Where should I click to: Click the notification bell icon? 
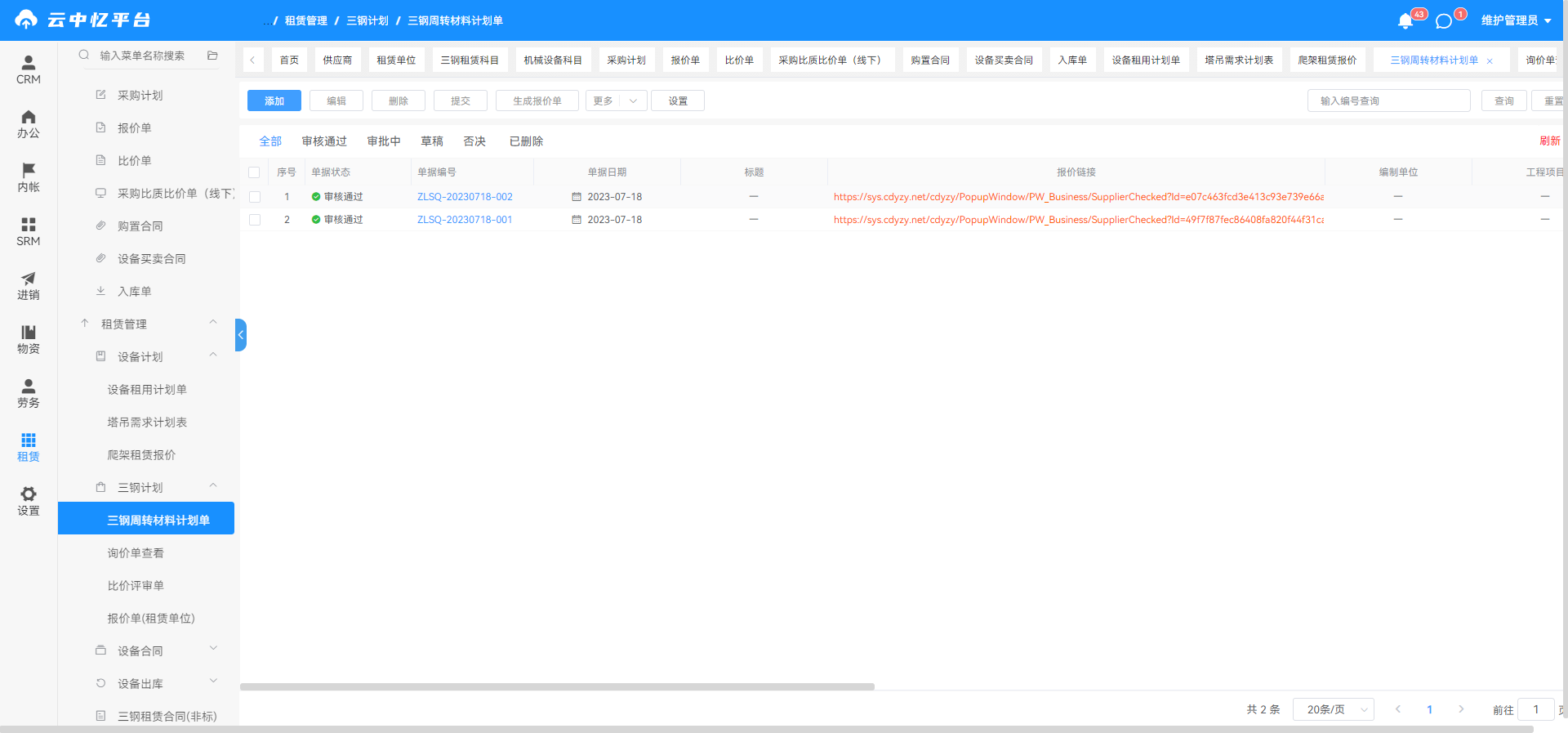click(1405, 20)
